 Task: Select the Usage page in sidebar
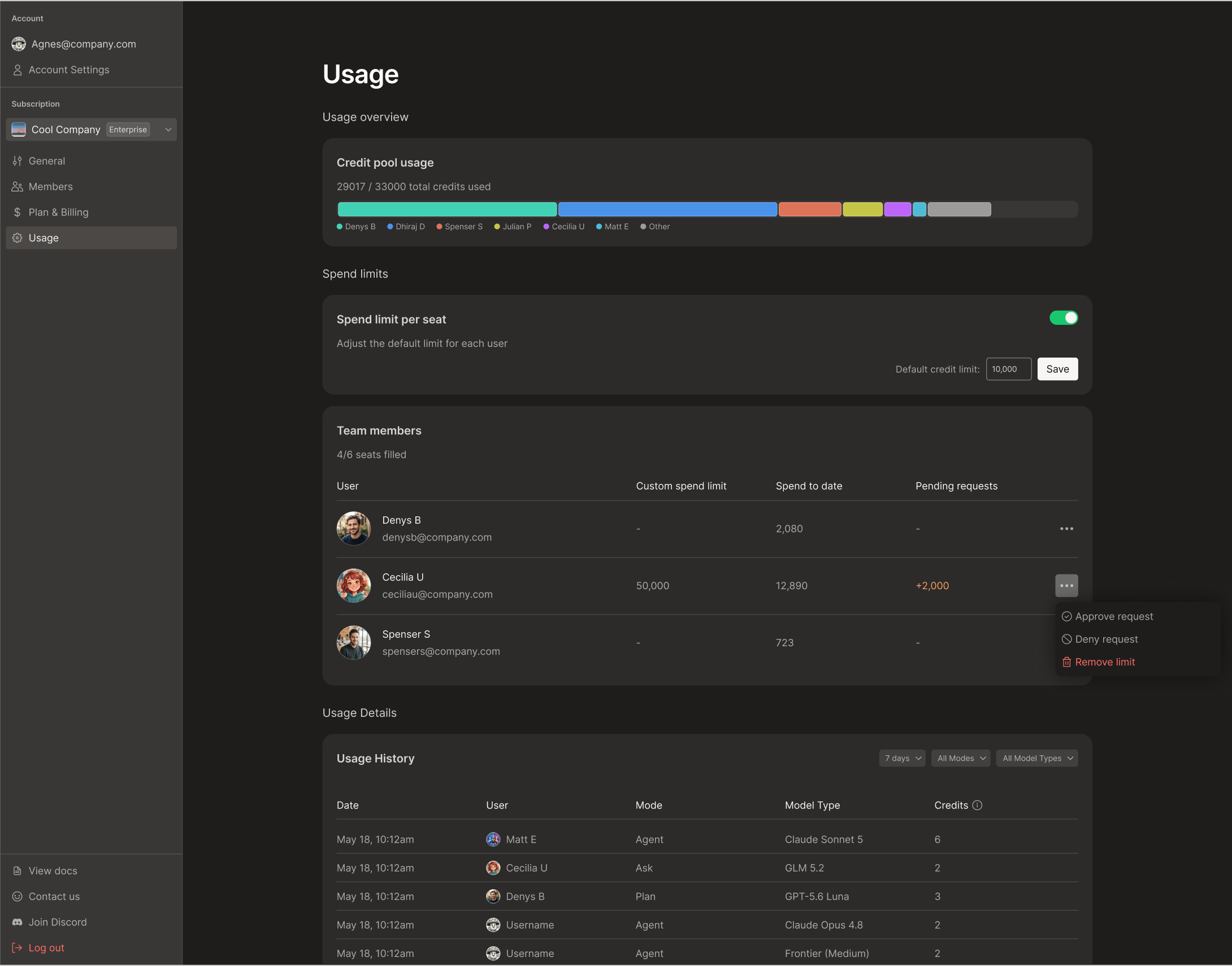91,238
